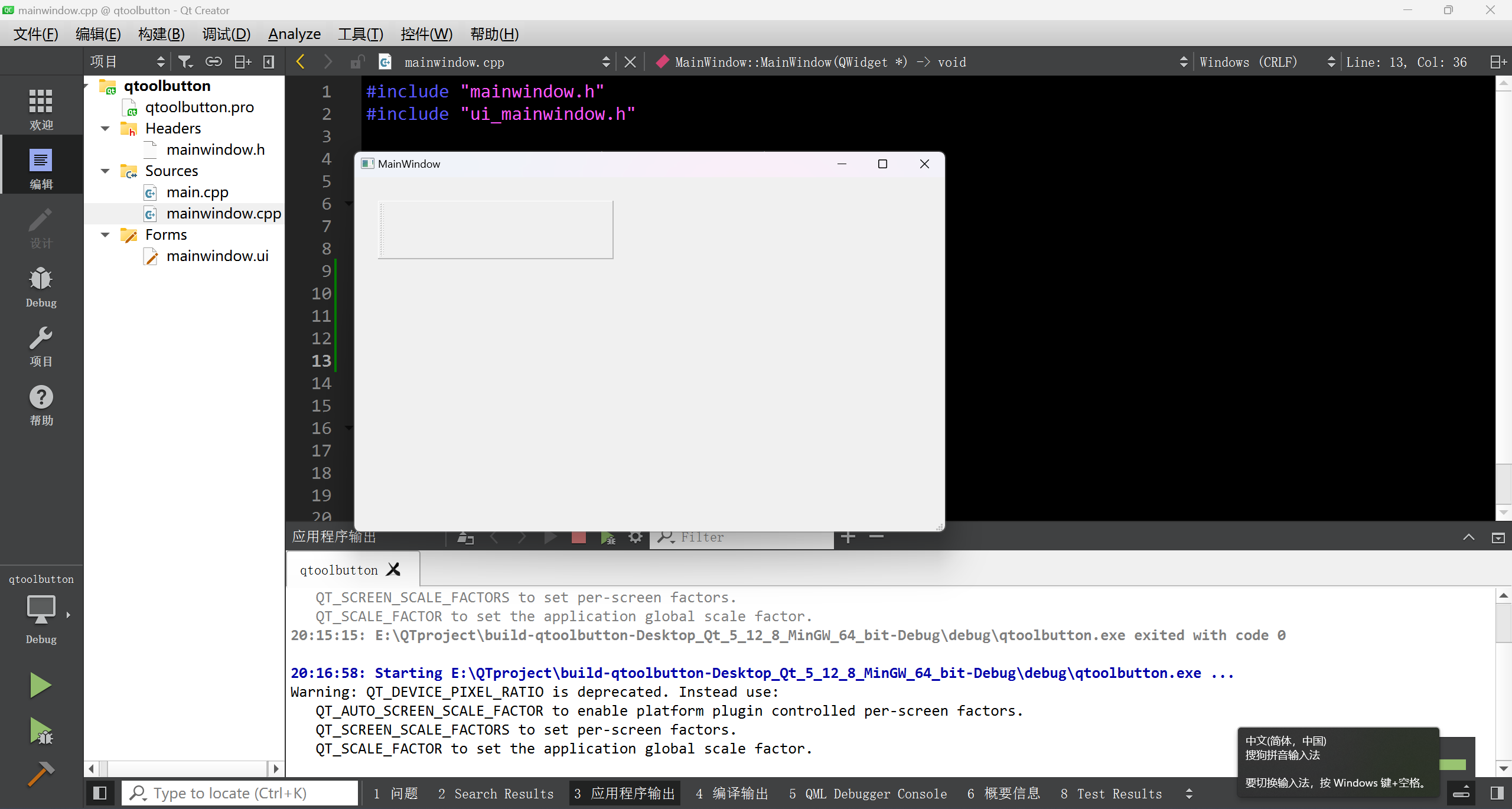
Task: Run the project with the green play icon
Action: (x=40, y=684)
